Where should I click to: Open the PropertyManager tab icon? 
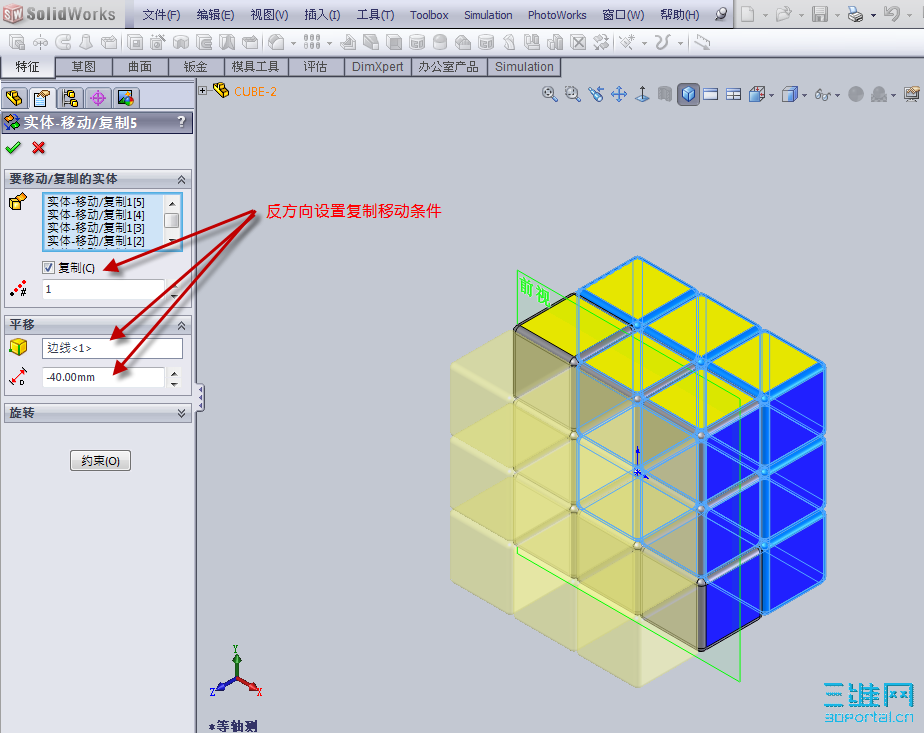[x=42, y=98]
